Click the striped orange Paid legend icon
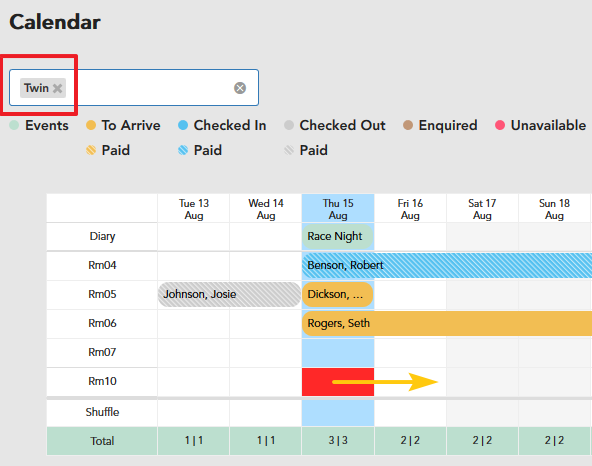 point(91,150)
